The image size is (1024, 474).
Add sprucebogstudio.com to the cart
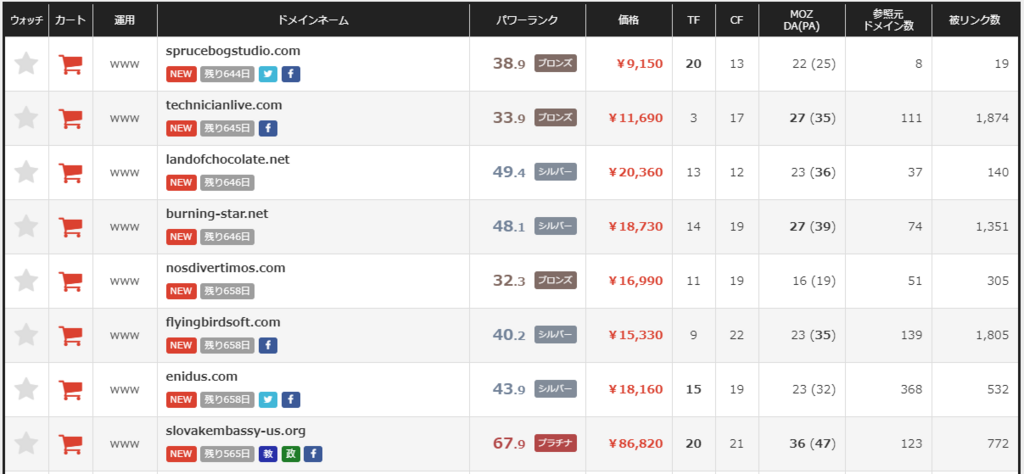71,64
